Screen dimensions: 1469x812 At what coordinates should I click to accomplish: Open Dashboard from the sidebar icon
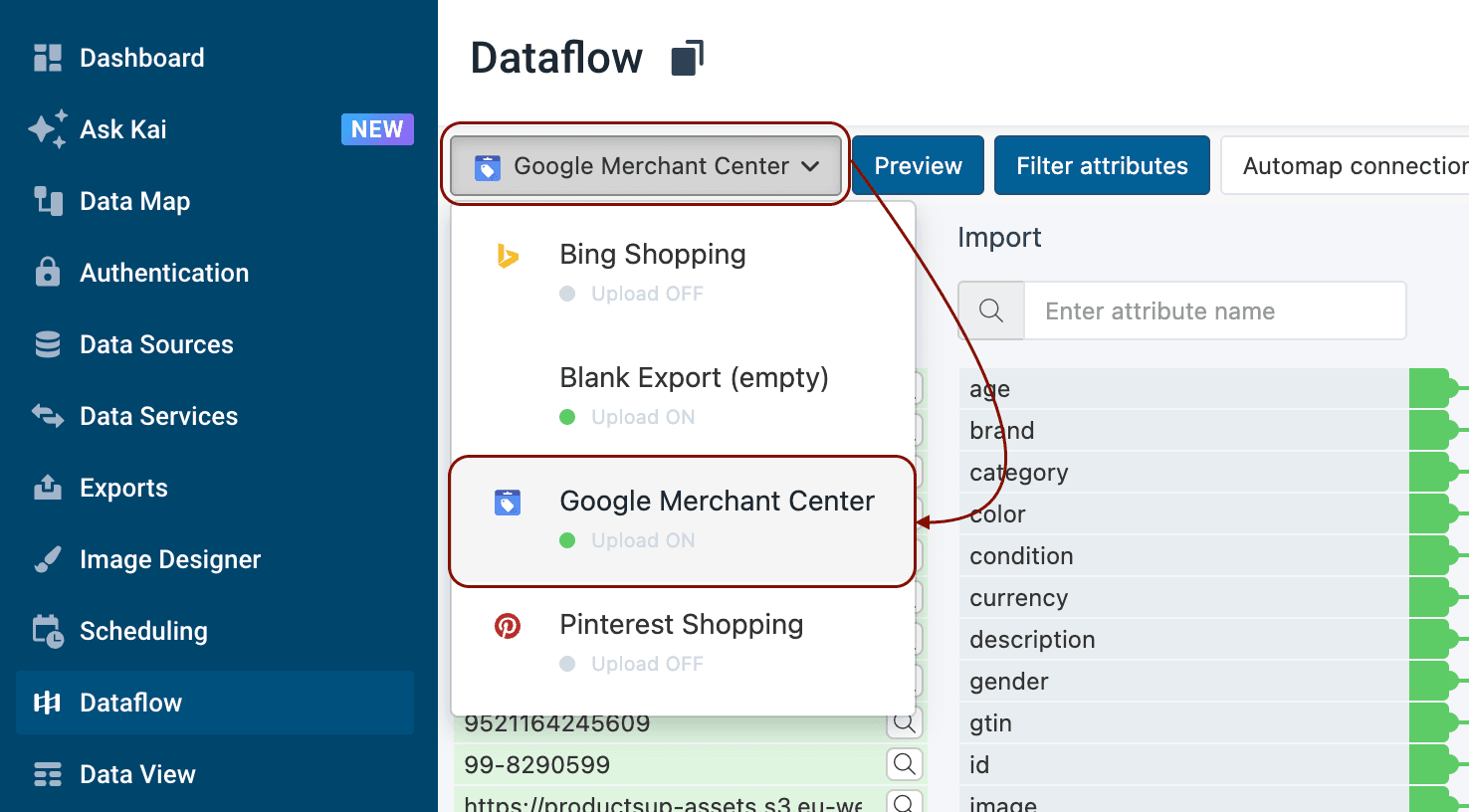click(48, 58)
